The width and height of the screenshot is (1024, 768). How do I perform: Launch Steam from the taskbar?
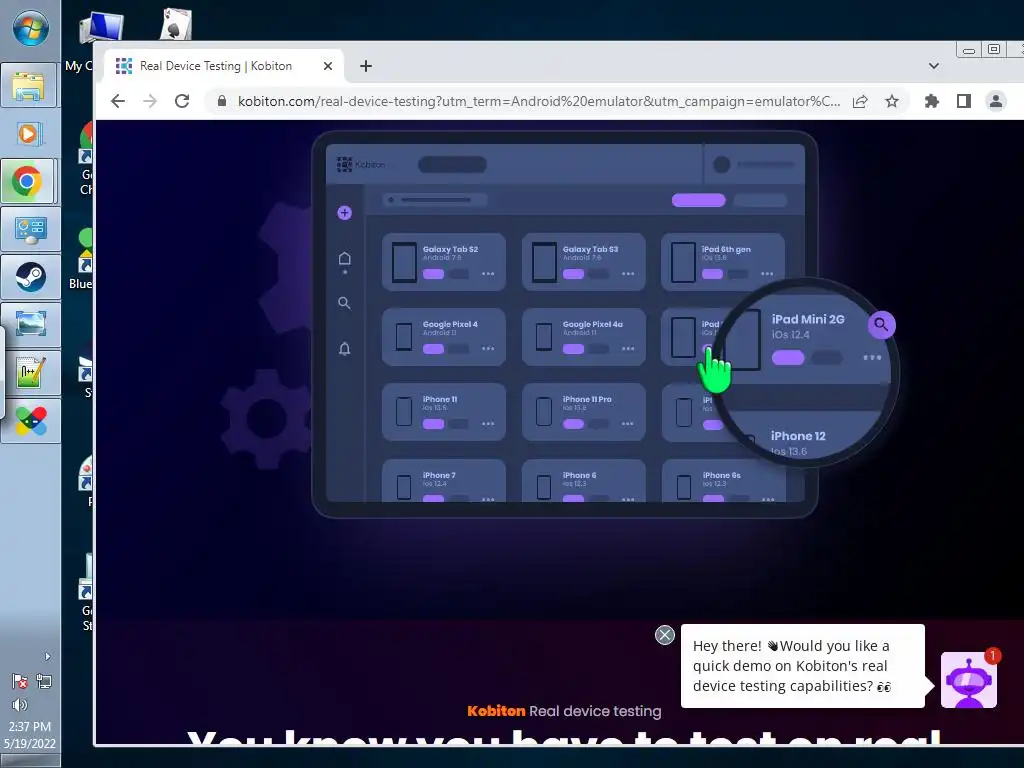pos(29,277)
